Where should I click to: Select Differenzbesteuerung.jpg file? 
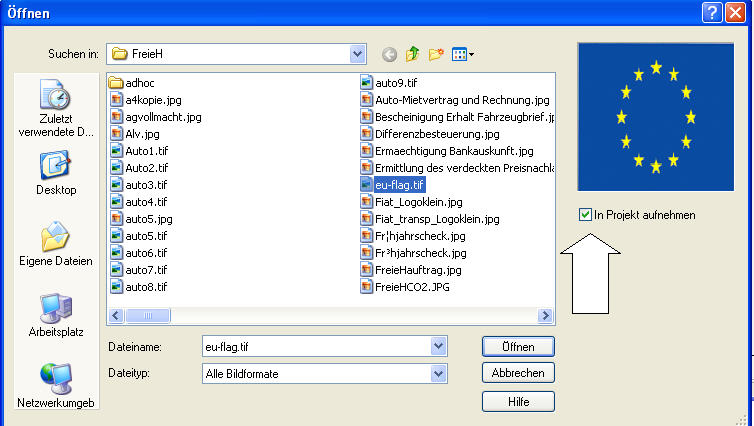(x=430, y=134)
